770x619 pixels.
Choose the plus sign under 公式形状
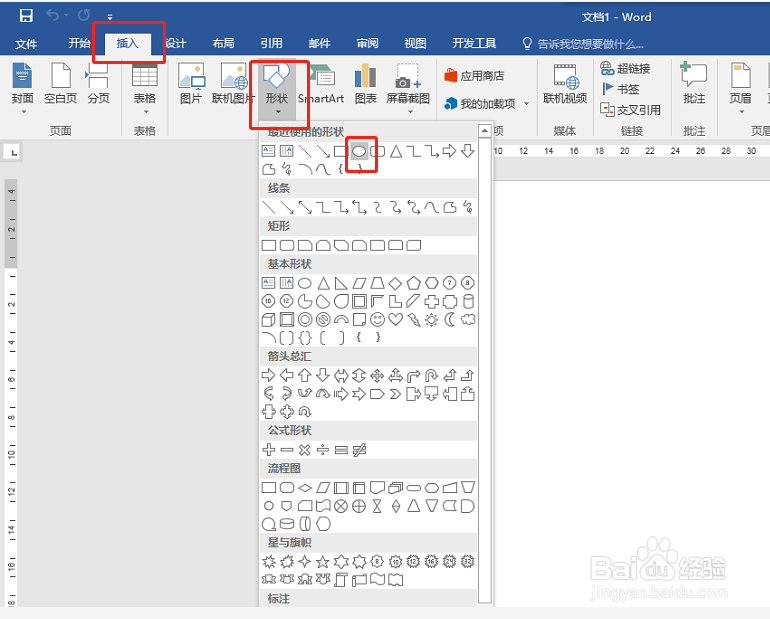(269, 449)
